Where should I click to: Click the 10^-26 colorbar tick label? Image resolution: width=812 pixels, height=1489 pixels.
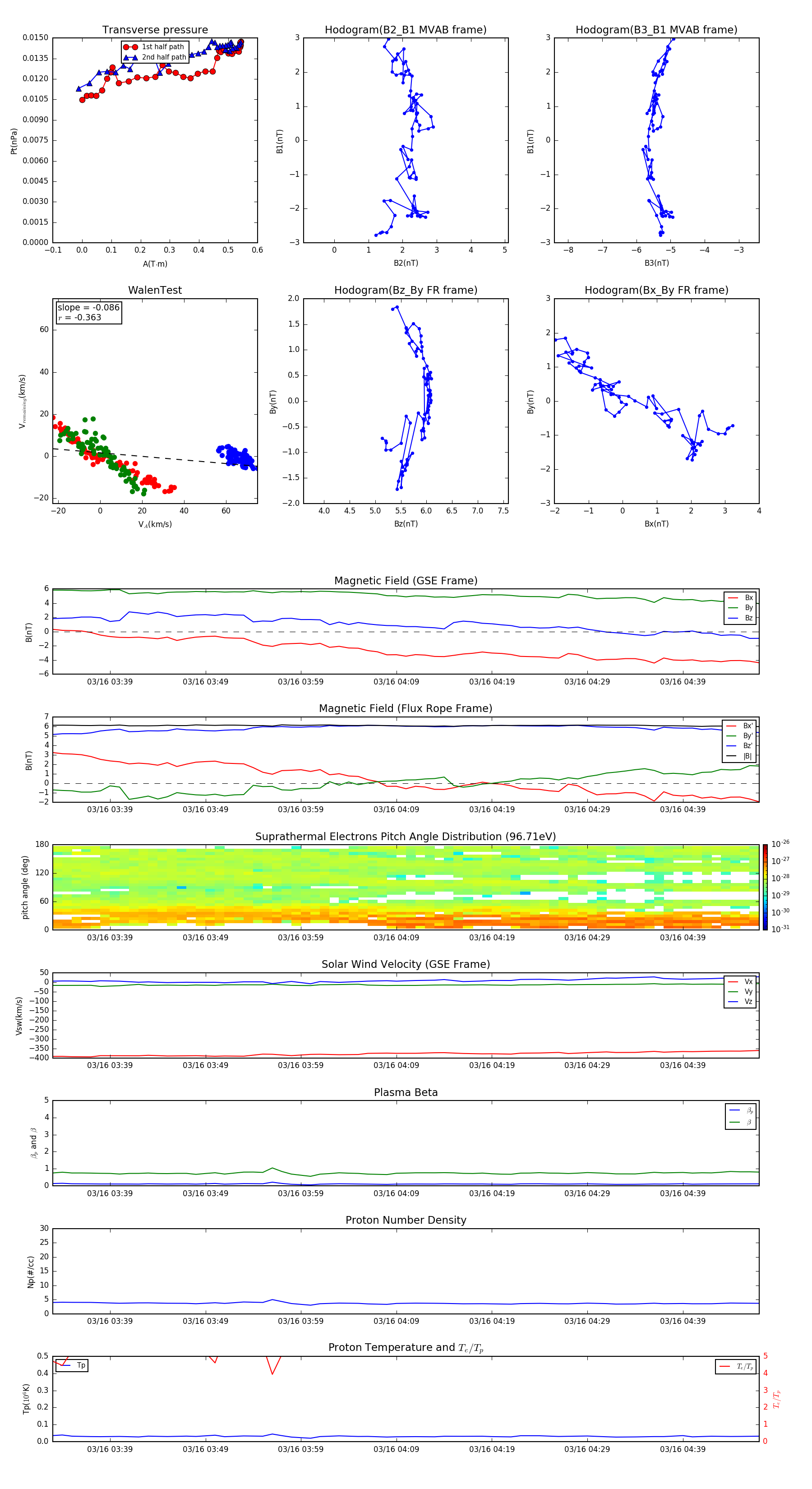[780, 844]
